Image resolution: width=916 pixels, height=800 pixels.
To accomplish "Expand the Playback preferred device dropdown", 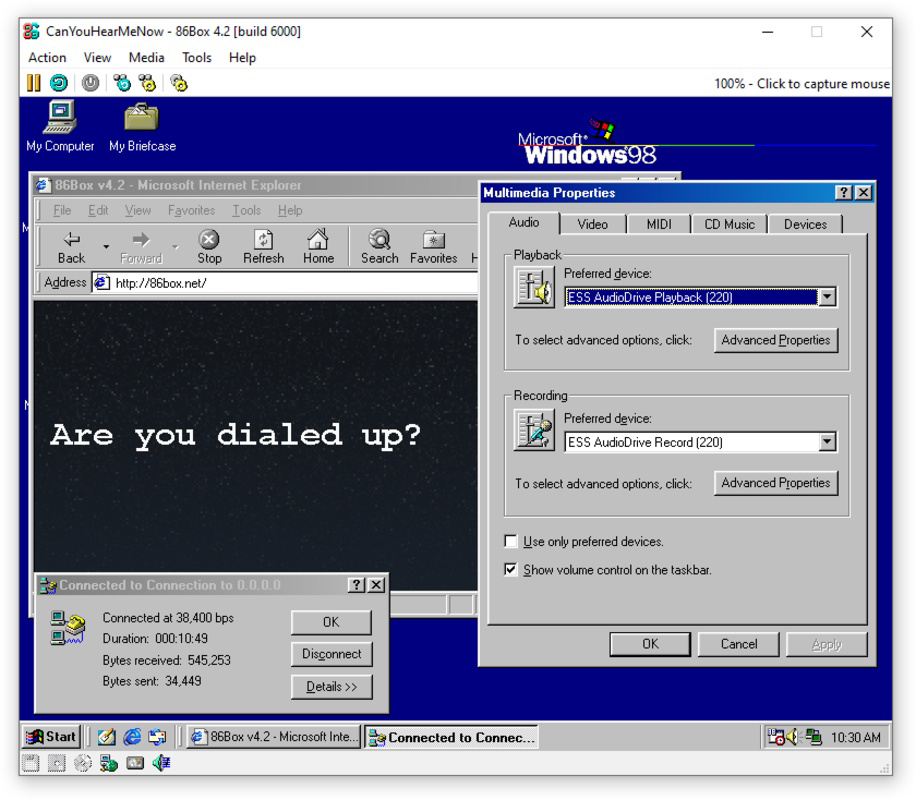I will (x=827, y=297).
